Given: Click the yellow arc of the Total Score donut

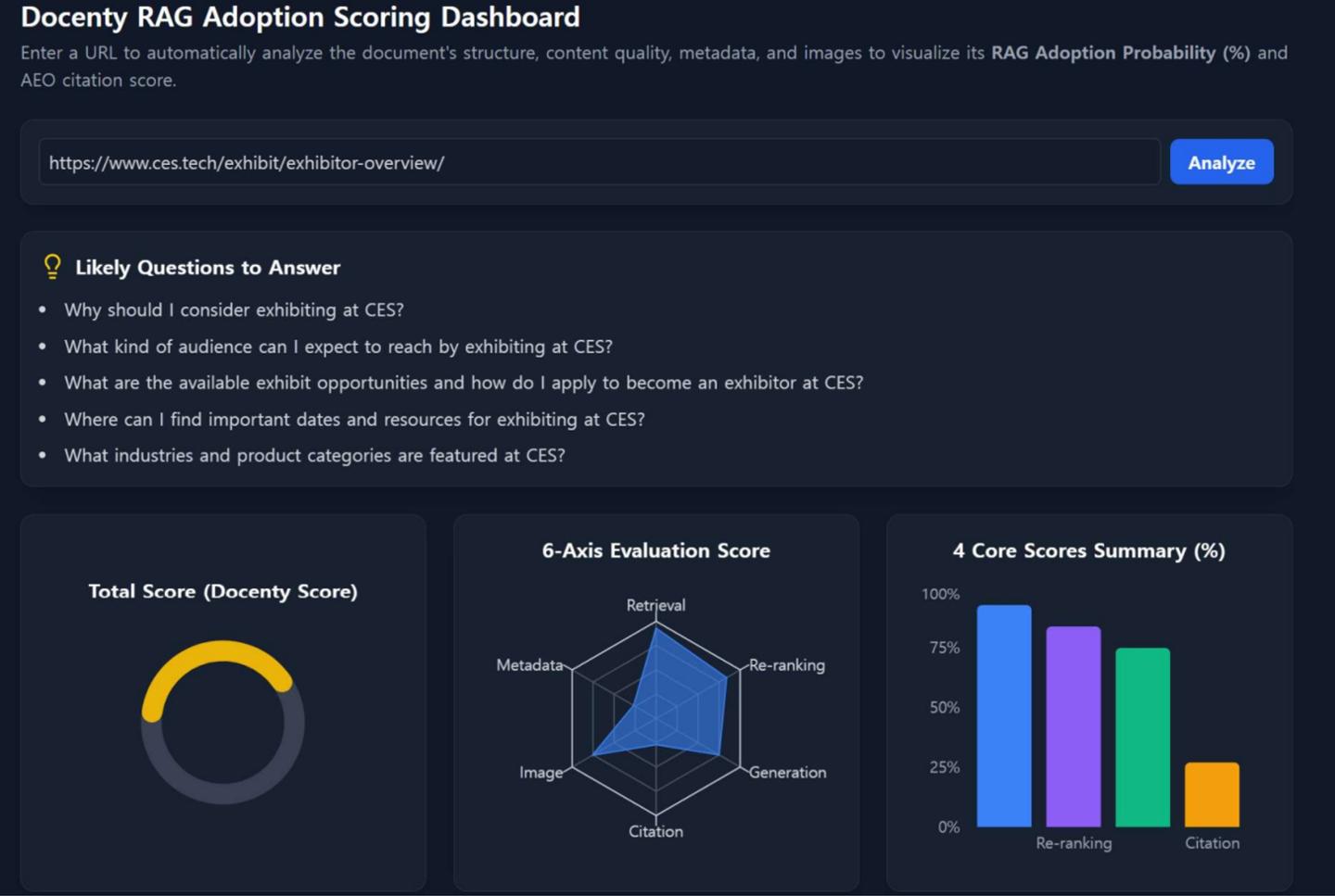Looking at the screenshot, I should pos(222,652).
